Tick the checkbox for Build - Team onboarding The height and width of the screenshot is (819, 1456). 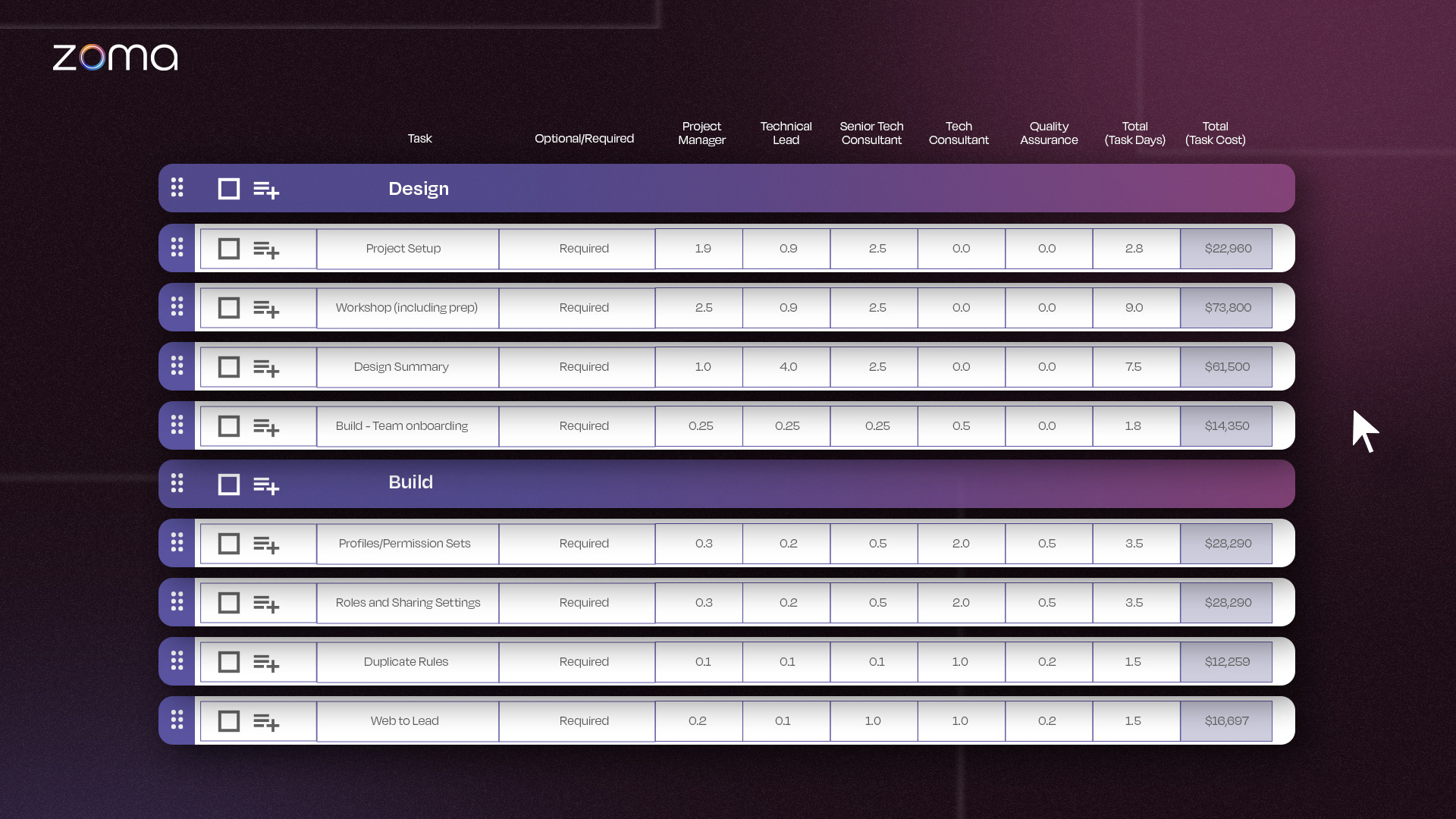coord(228,426)
